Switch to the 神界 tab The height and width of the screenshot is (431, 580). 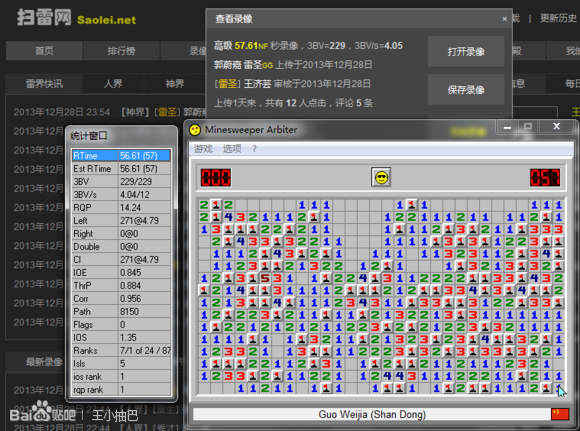175,84
